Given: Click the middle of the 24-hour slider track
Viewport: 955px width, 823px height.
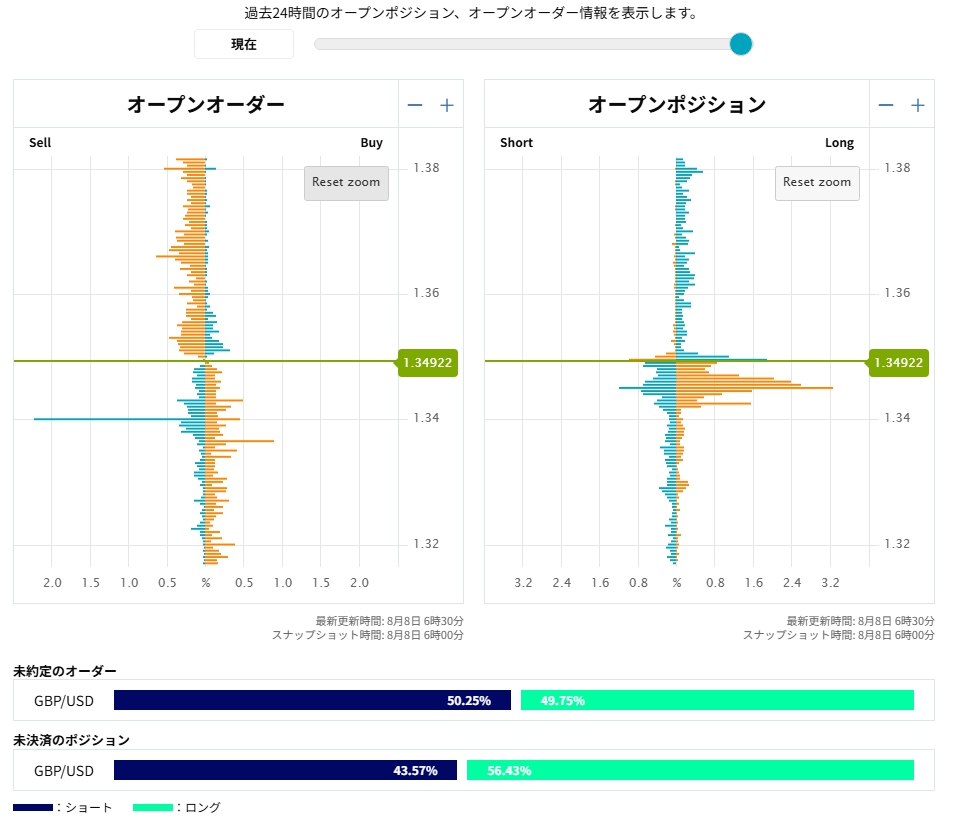Looking at the screenshot, I should pyautogui.click(x=527, y=44).
